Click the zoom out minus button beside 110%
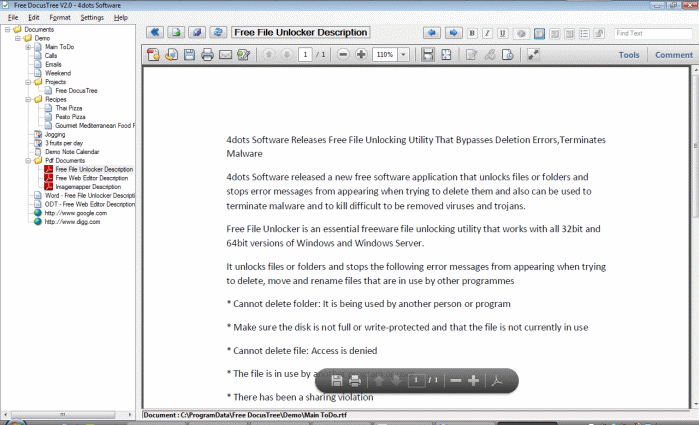This screenshot has width=699, height=425. coord(344,55)
